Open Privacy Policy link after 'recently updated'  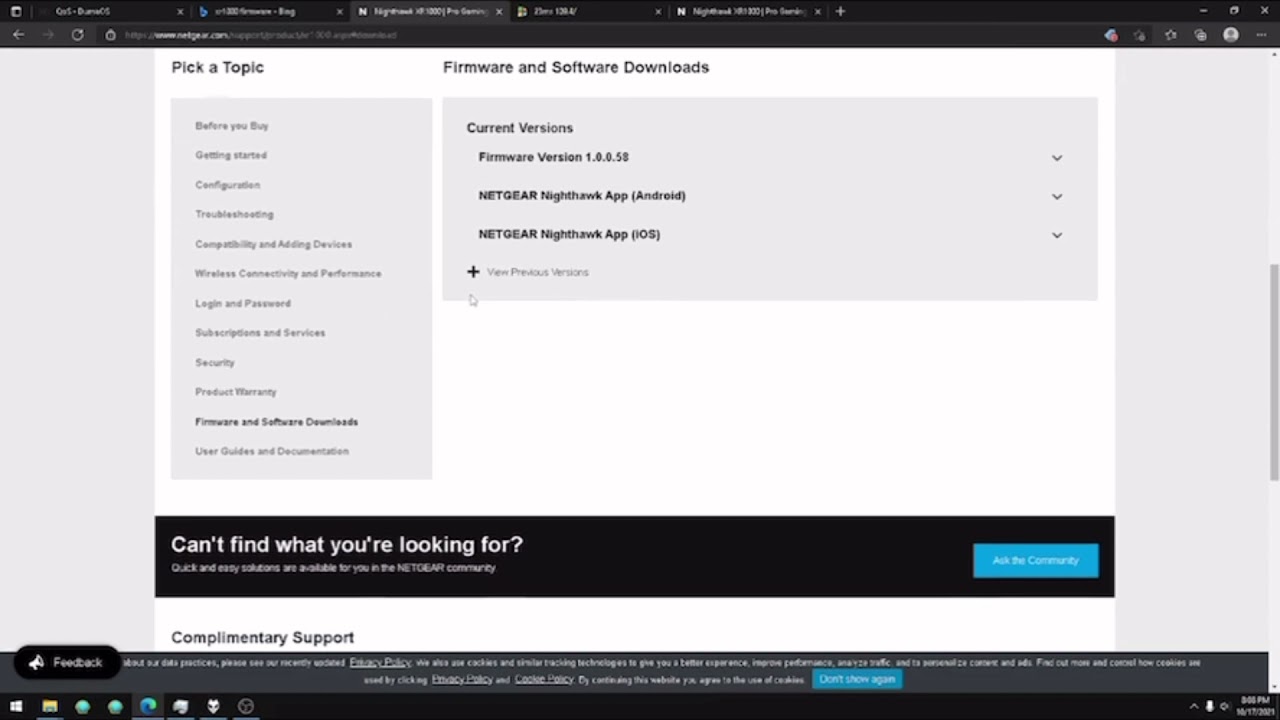pos(380,662)
